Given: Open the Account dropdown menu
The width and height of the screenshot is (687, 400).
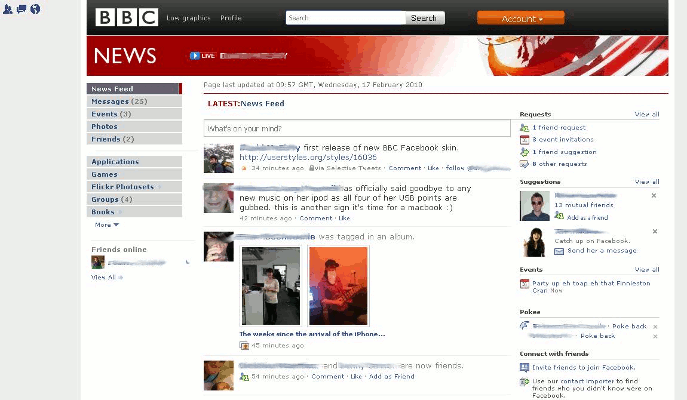Looking at the screenshot, I should [x=521, y=18].
